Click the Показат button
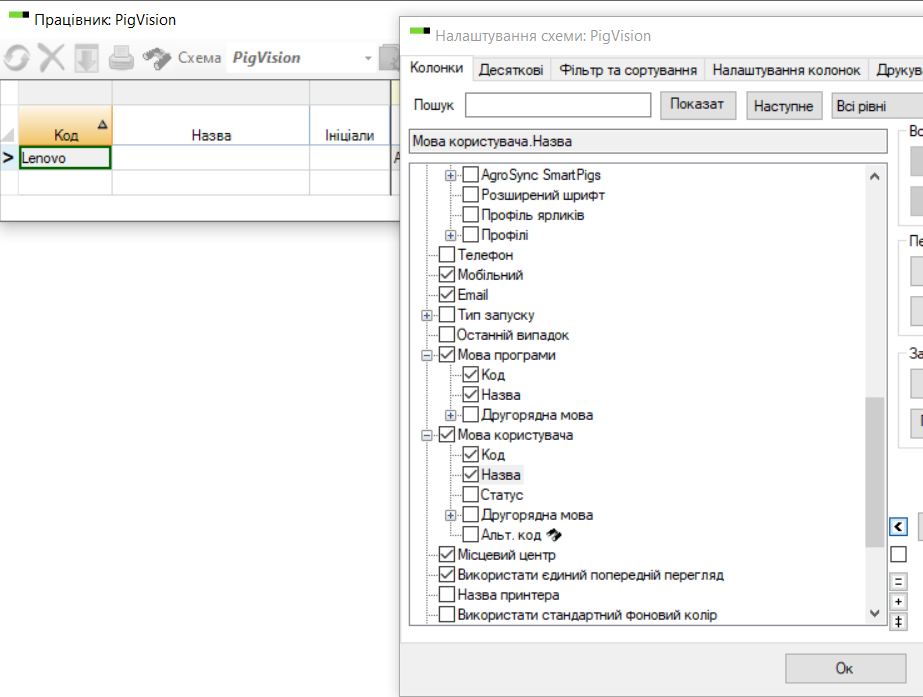The height and width of the screenshot is (697, 923). [x=698, y=105]
